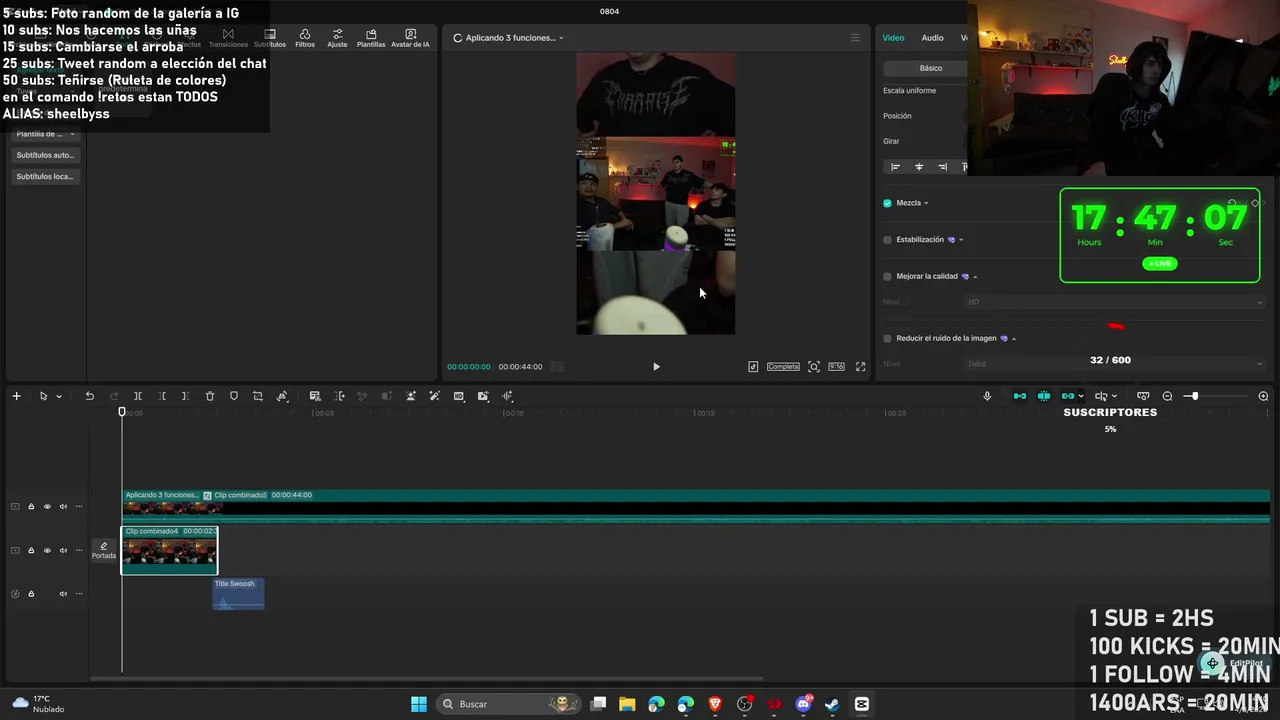Image resolution: width=1280 pixels, height=720 pixels.
Task: Open the dropdown arrow beside the linkage icon
Action: point(1081,397)
